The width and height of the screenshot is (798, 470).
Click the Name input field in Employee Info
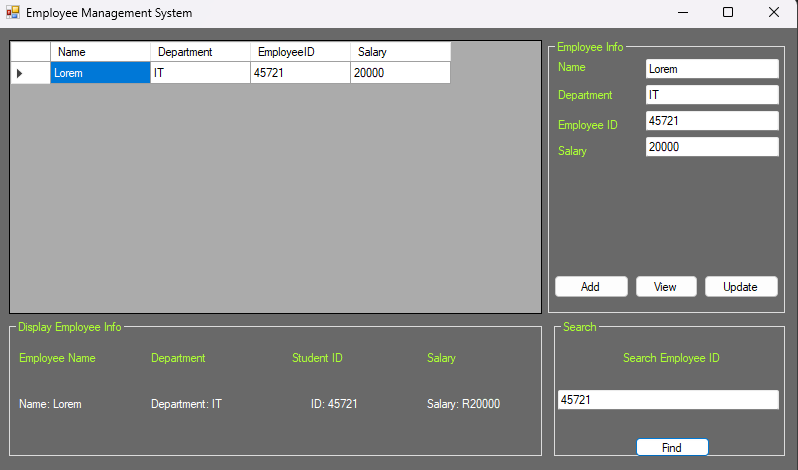(711, 69)
